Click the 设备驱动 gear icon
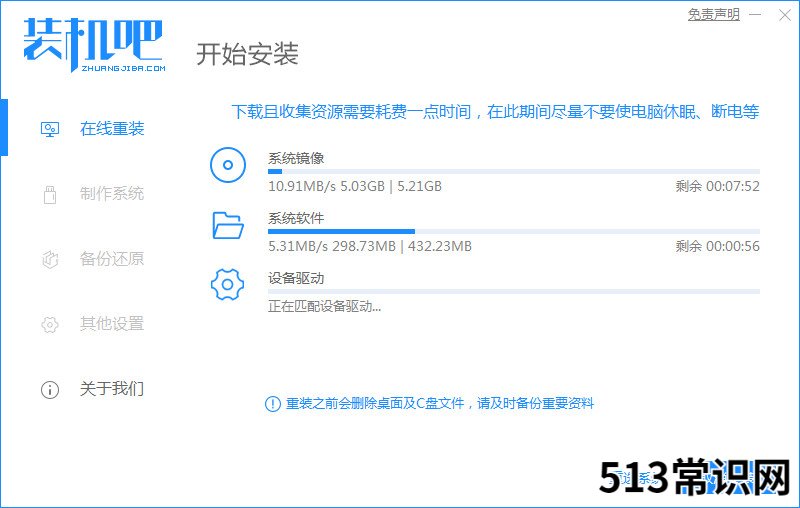Image resolution: width=800 pixels, height=508 pixels. (228, 284)
